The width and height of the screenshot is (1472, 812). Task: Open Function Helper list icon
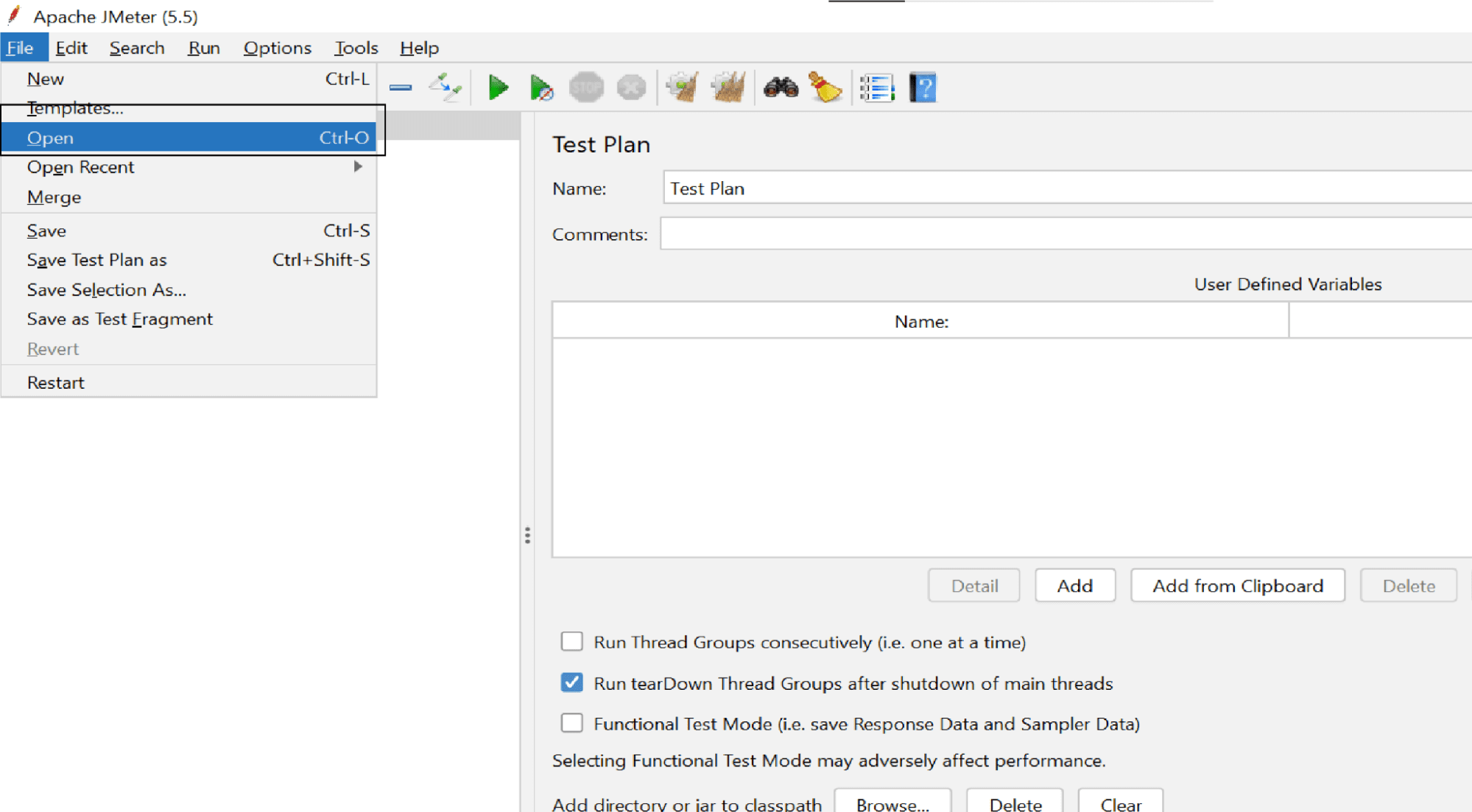coord(877,88)
